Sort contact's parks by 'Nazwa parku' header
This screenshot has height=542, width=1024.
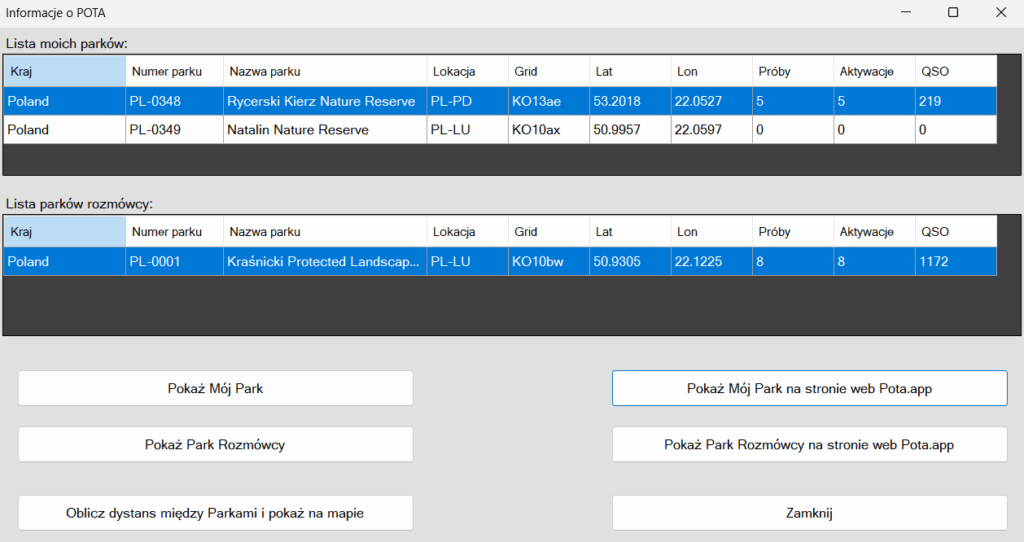pyautogui.click(x=324, y=232)
